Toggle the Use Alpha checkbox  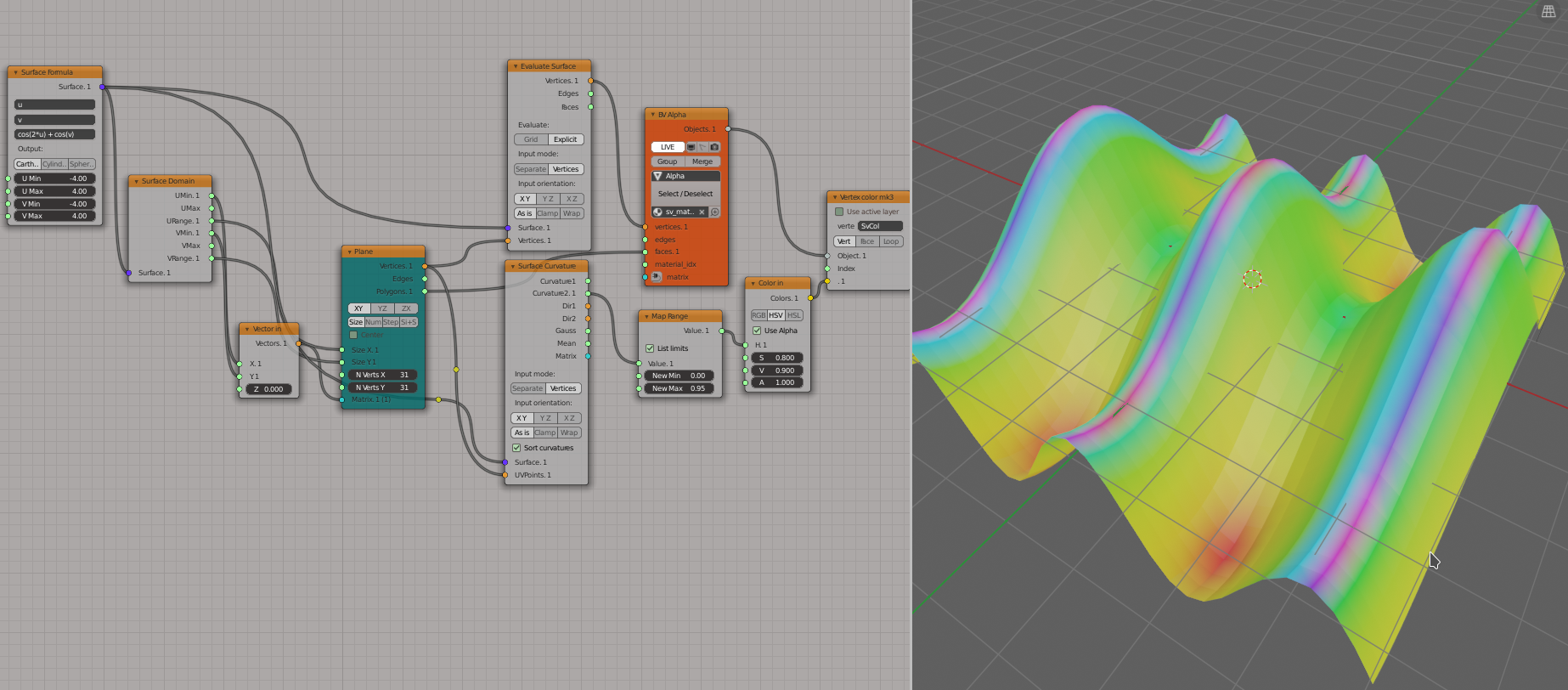click(x=757, y=331)
